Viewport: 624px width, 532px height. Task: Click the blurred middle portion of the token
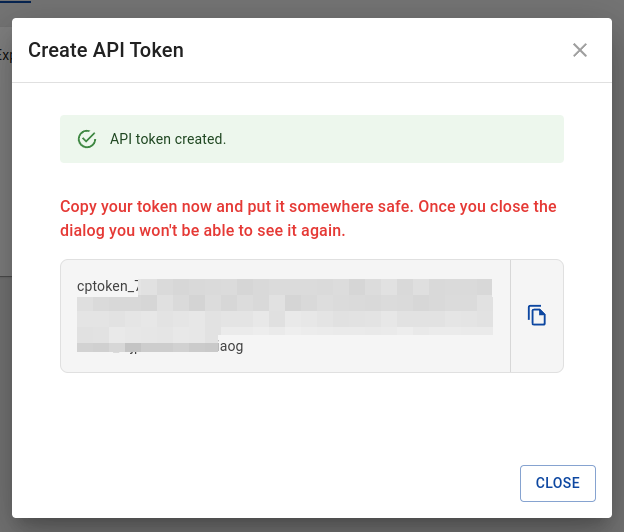coord(285,307)
